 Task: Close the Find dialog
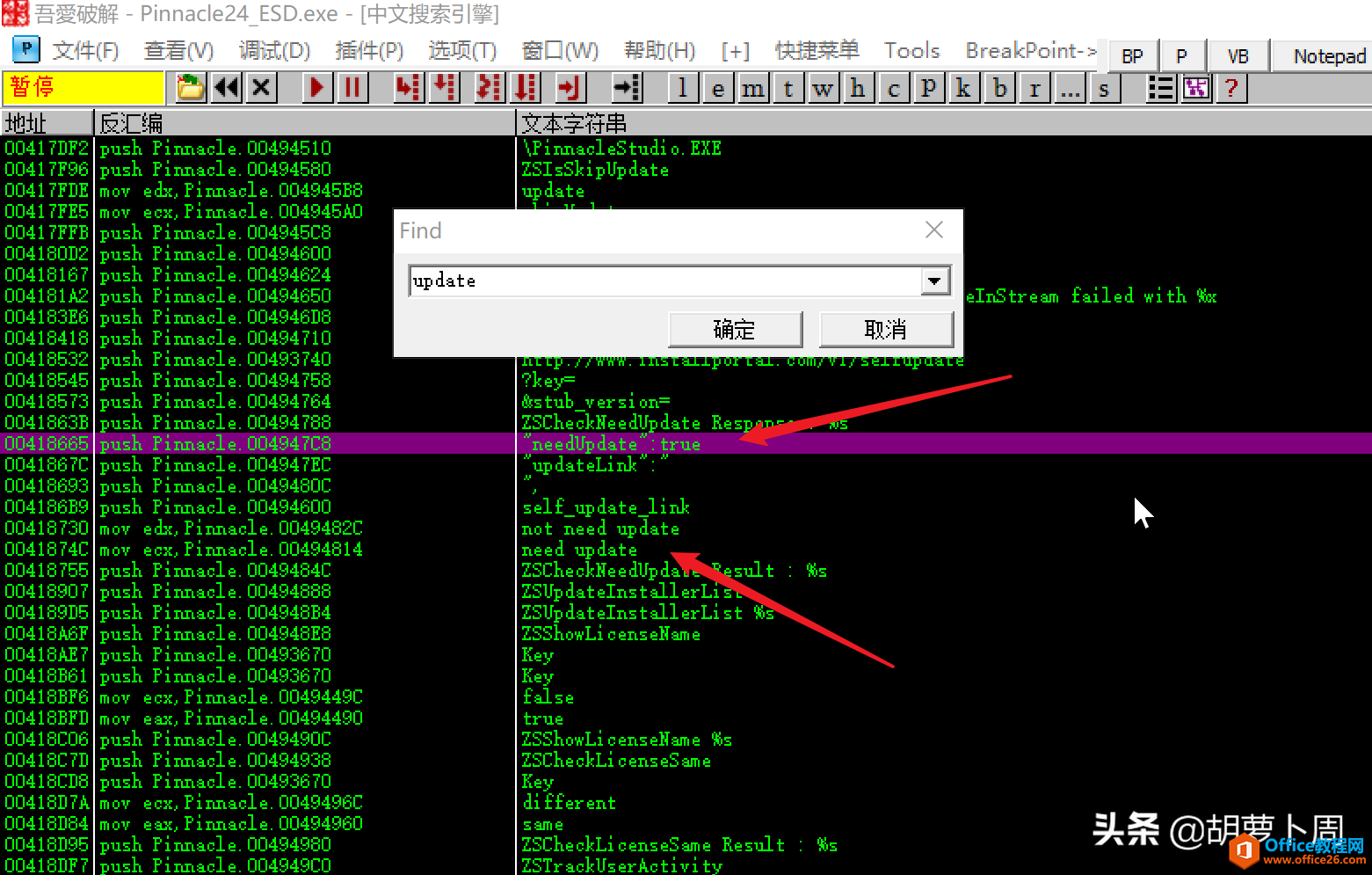(x=934, y=230)
